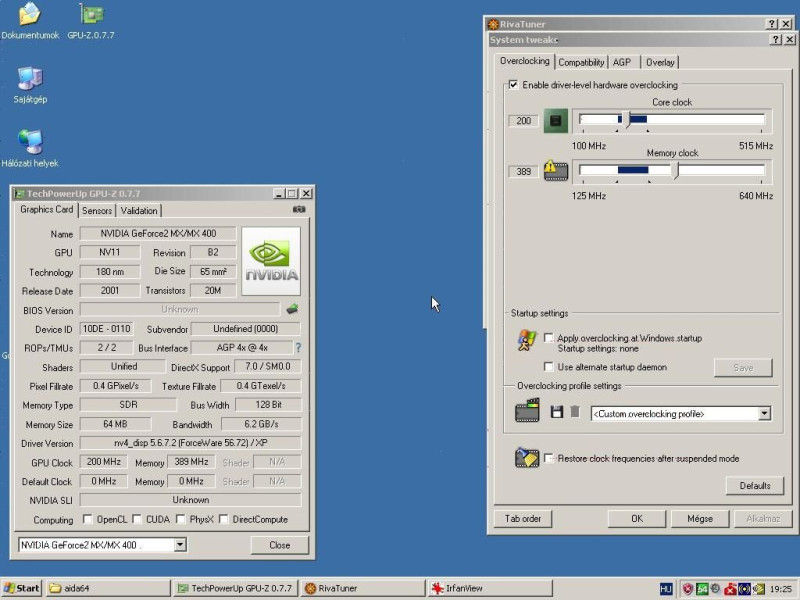The image size is (800, 600).
Task: Open the Start menu
Action: coord(21,588)
